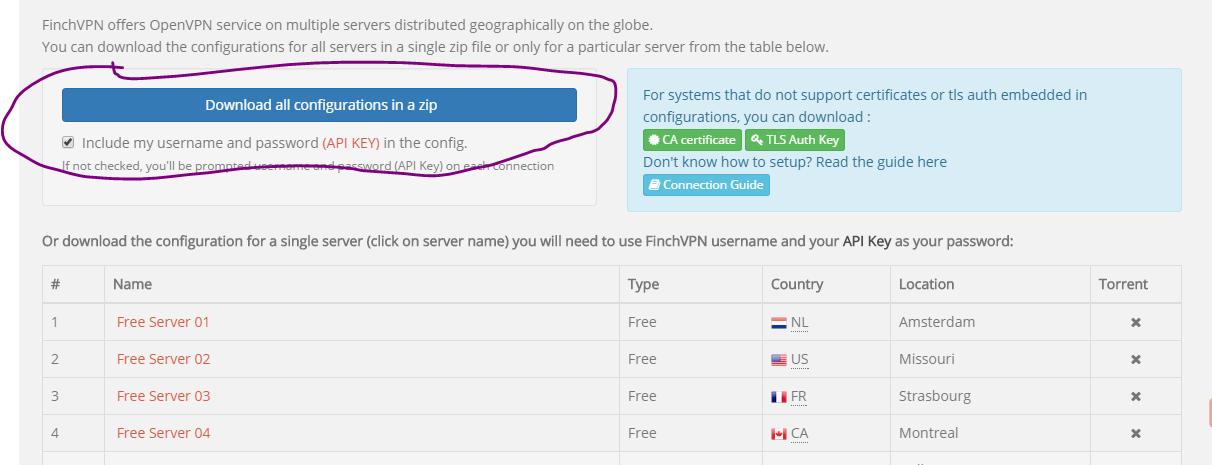Click the US flag icon
Image resolution: width=1212 pixels, height=465 pixels.
click(779, 360)
